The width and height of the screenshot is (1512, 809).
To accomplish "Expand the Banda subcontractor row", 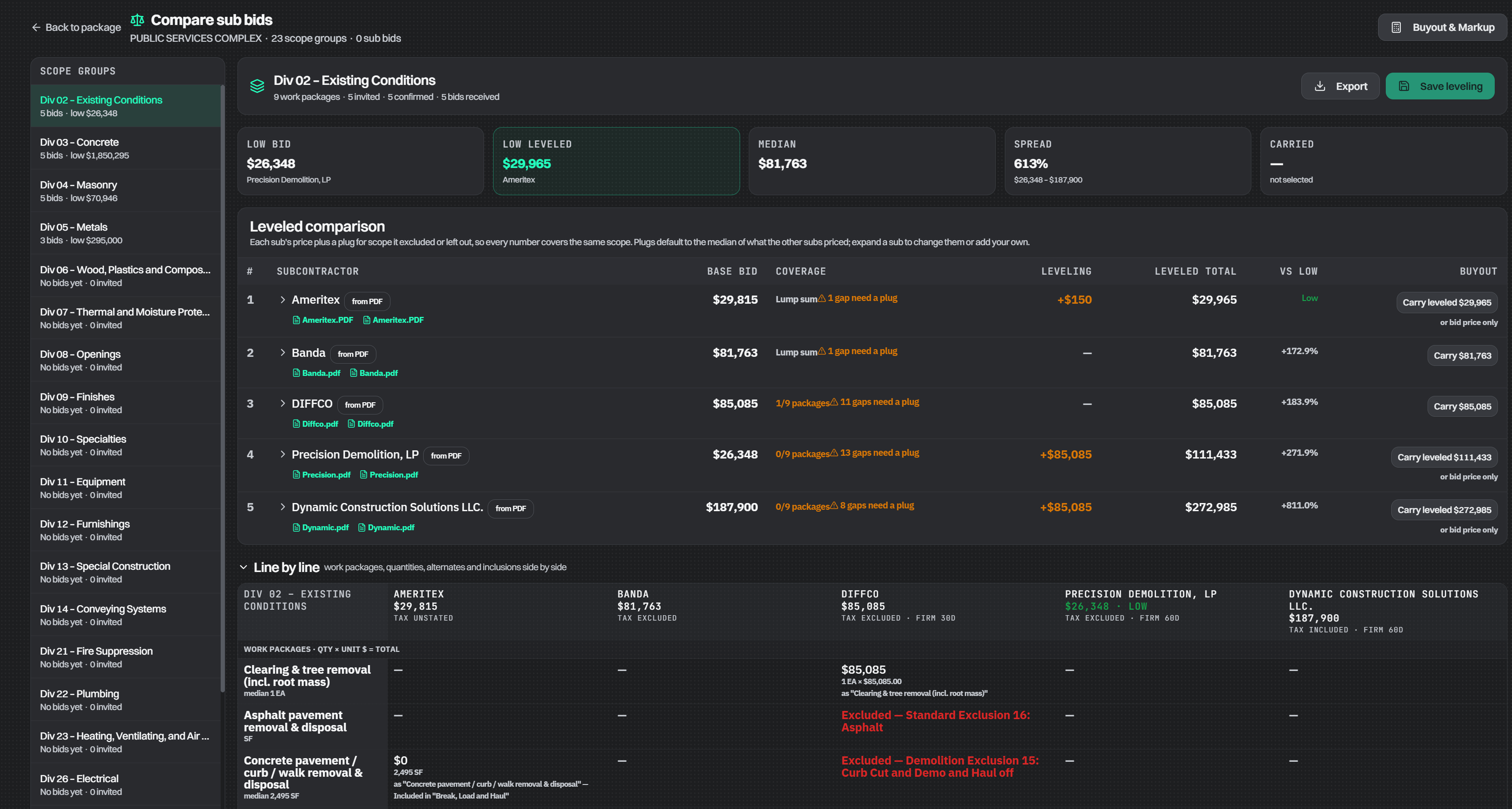I will pyautogui.click(x=282, y=353).
